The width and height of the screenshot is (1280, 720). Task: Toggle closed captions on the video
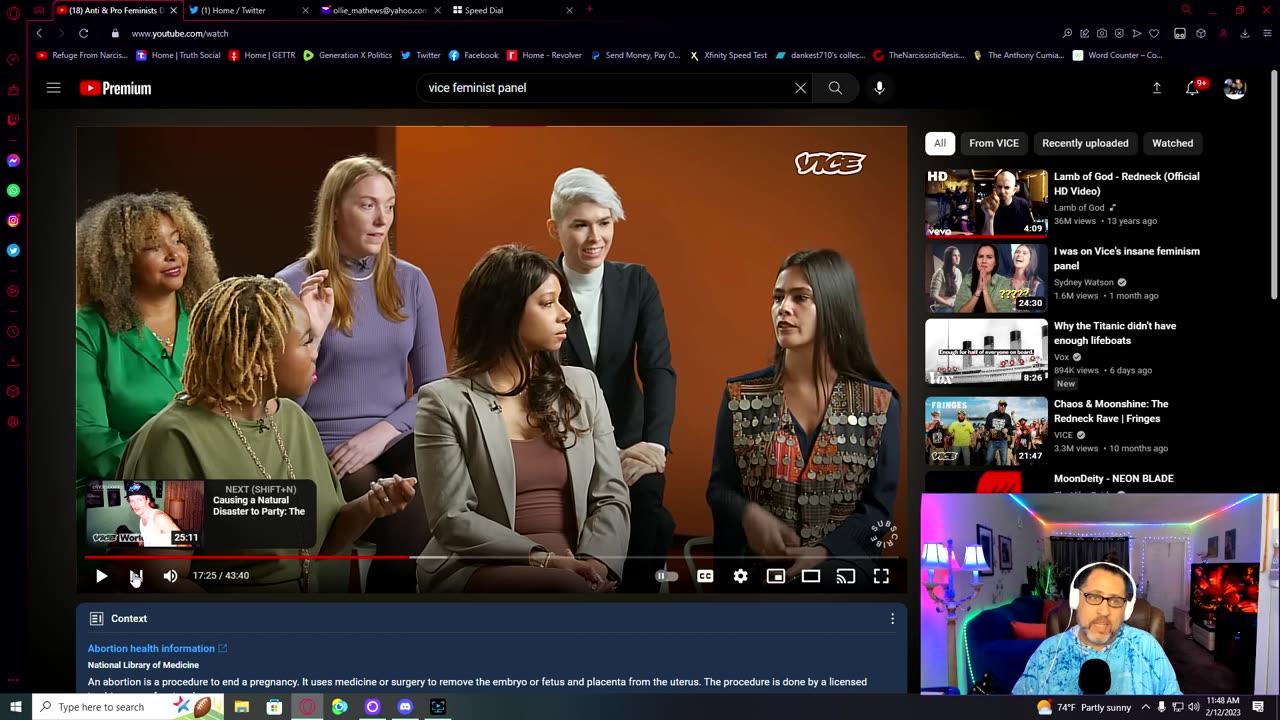[x=705, y=576]
